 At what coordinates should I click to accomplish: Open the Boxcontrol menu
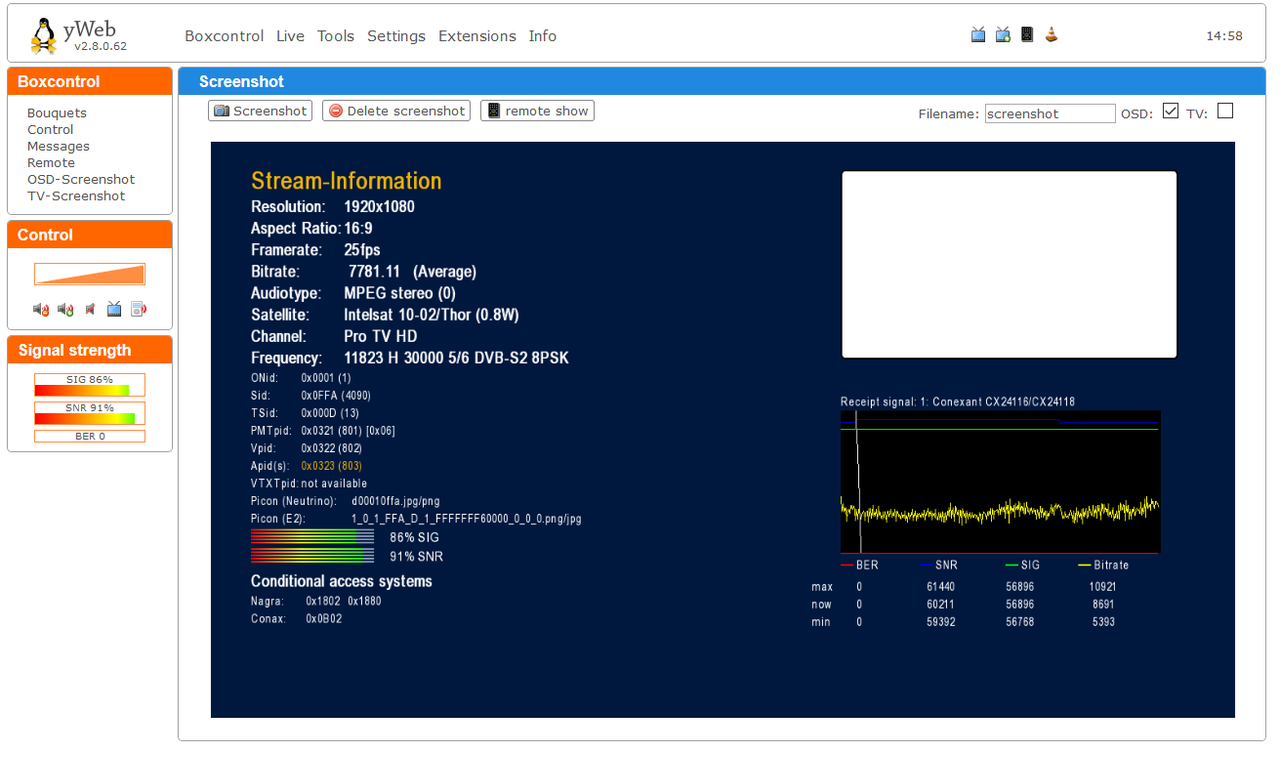pos(224,36)
